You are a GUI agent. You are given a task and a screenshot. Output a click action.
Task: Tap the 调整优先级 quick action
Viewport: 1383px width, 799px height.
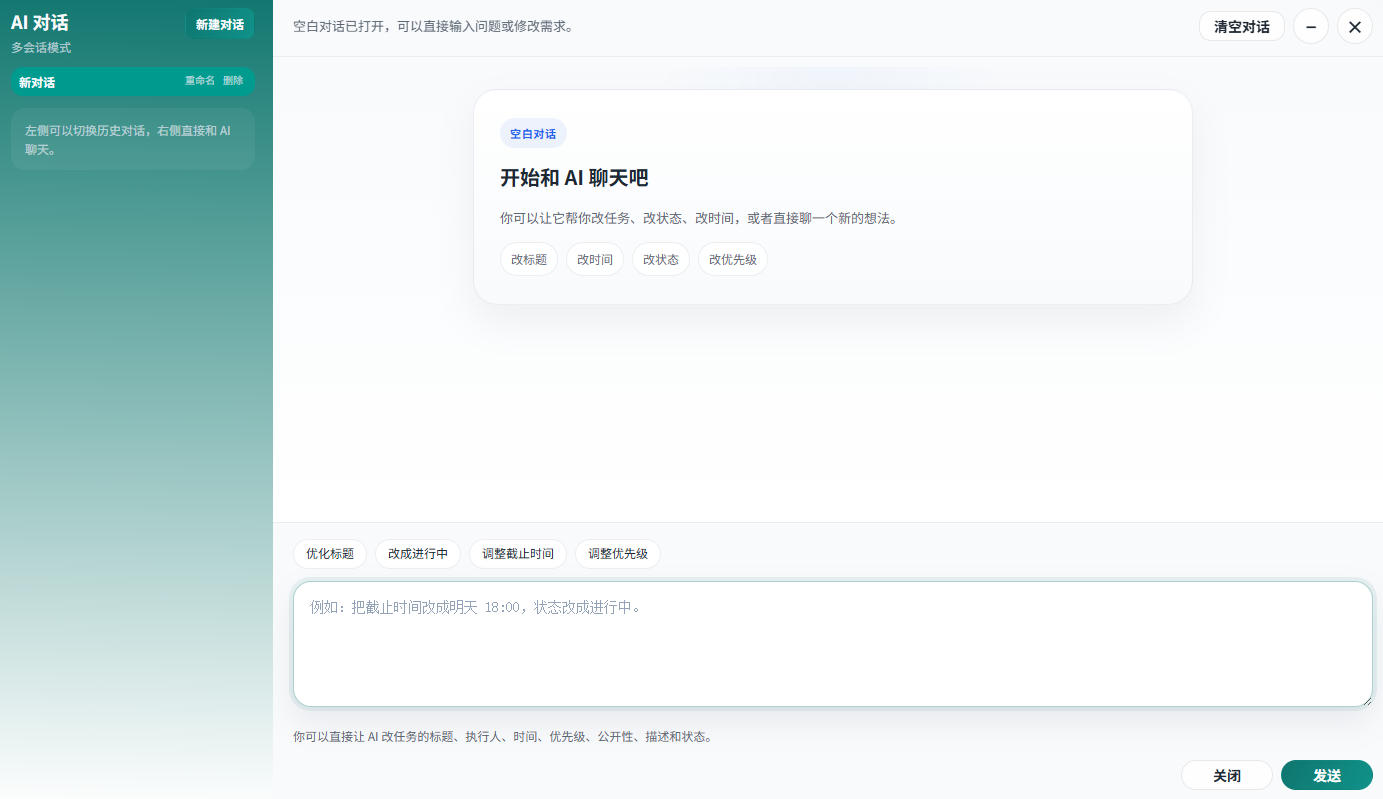[x=617, y=554]
